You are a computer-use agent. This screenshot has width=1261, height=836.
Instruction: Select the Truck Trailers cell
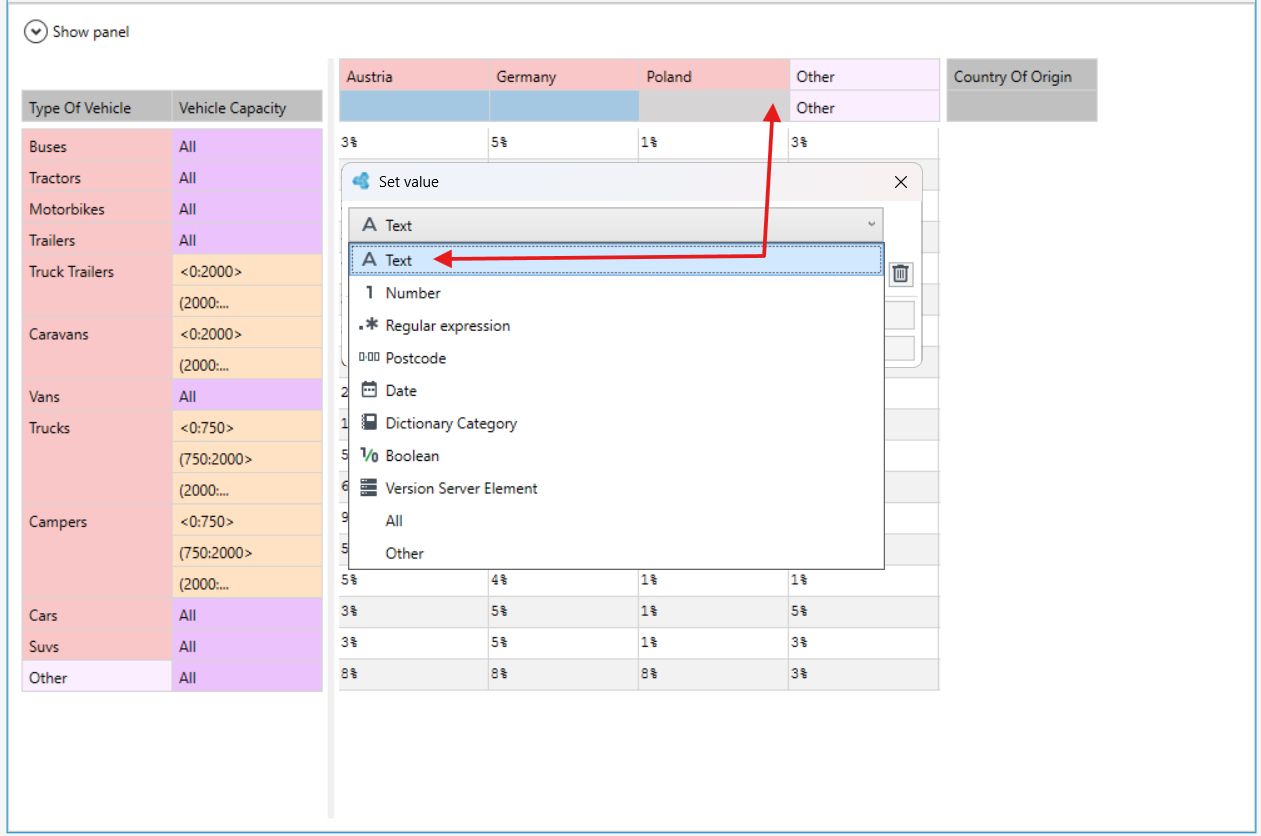[97, 286]
